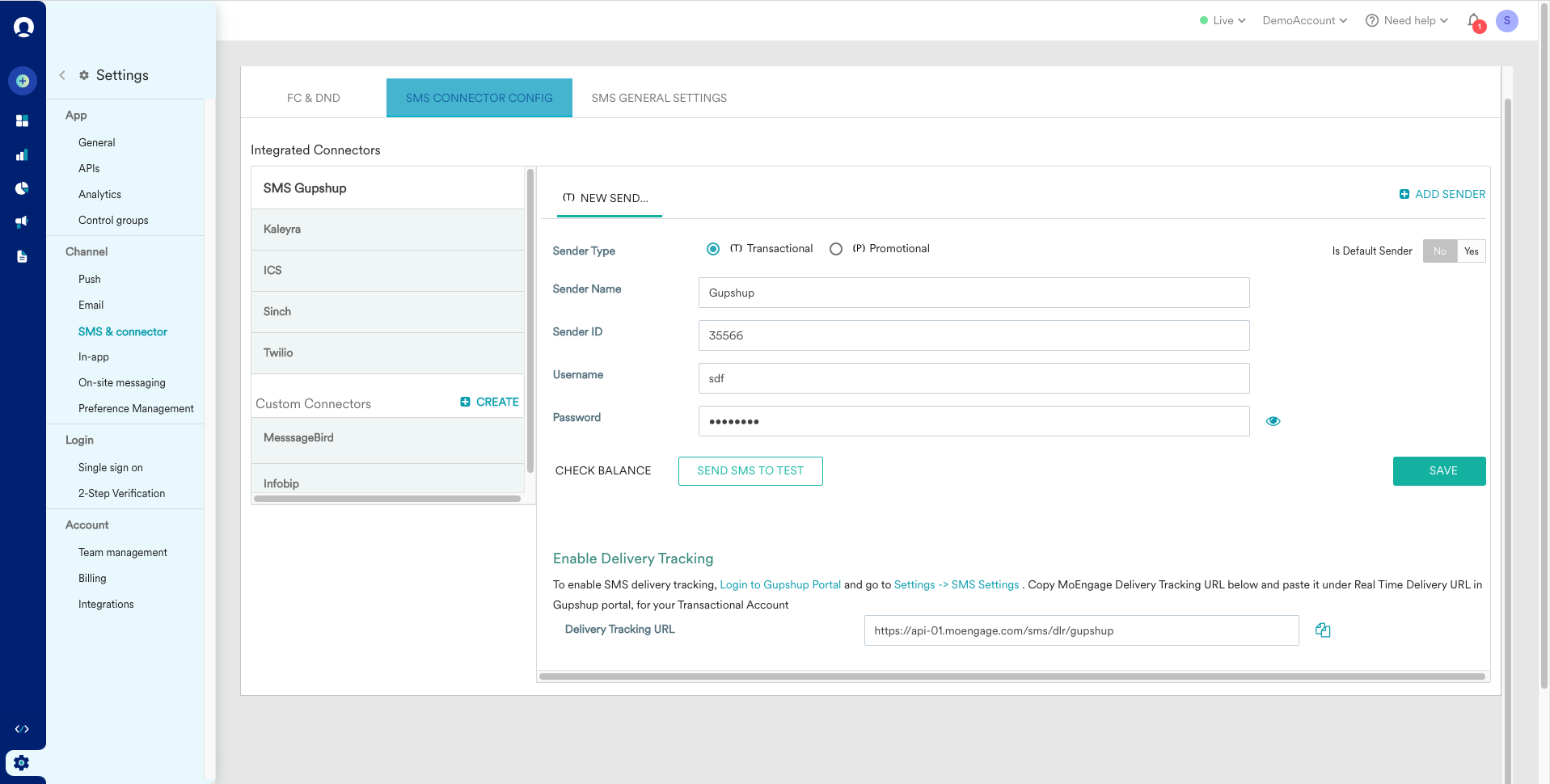Screen dimensions: 1550x784
Task: Select the Sinch connector
Action: 388,312
